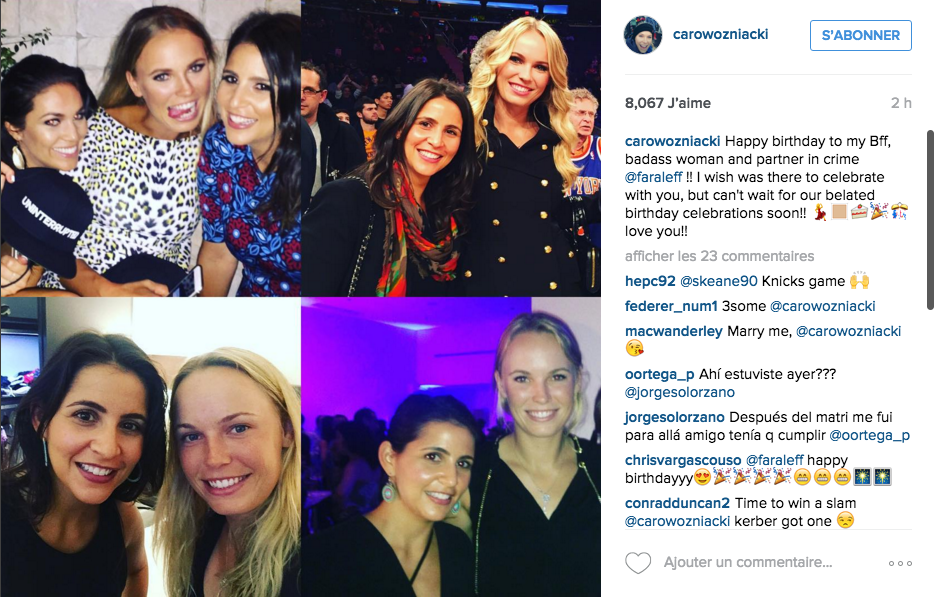Focus the 'Ajouter un commentaire' field
Viewport: 936px width, 597px height.
tap(747, 562)
